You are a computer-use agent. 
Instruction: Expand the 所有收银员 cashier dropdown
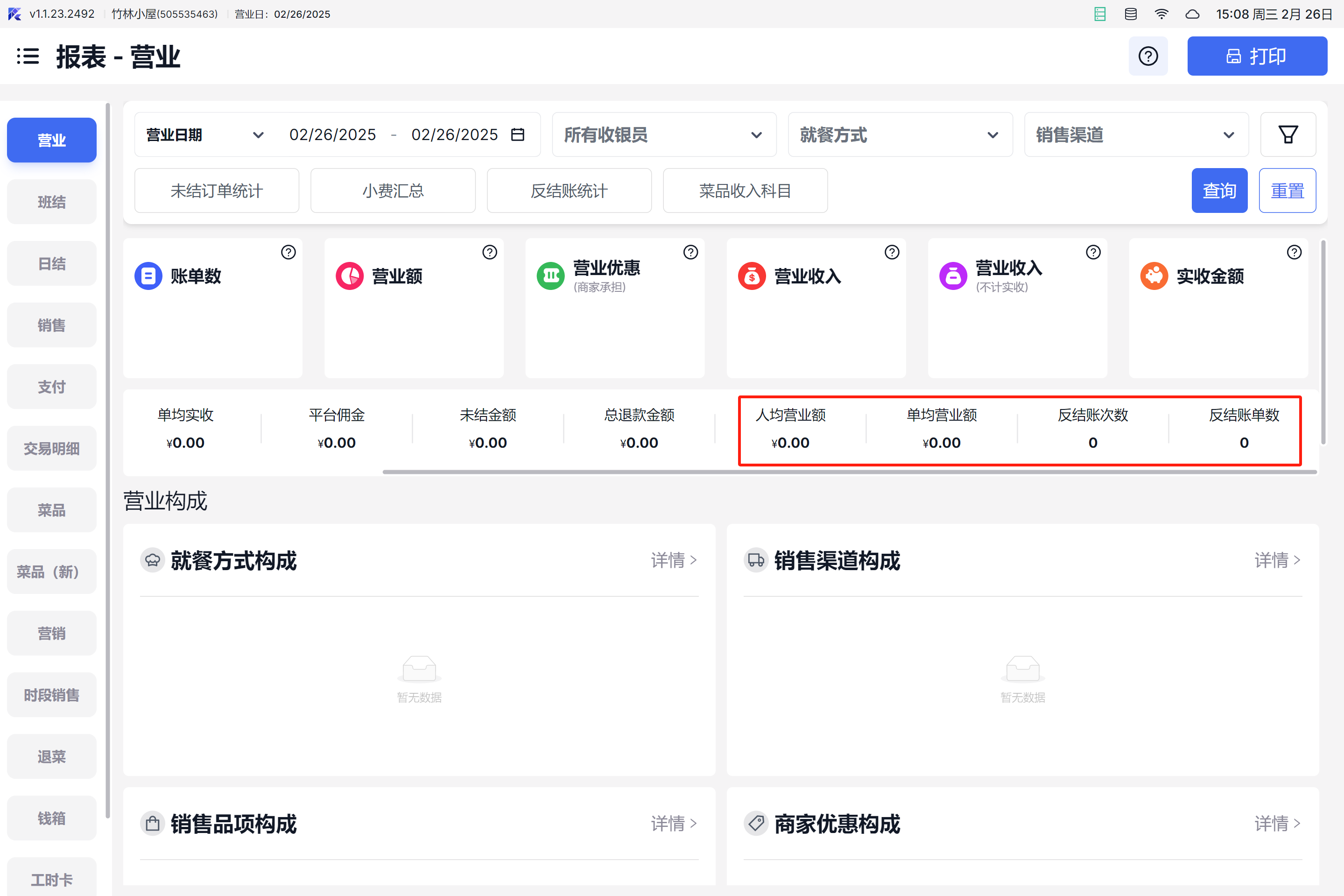664,135
